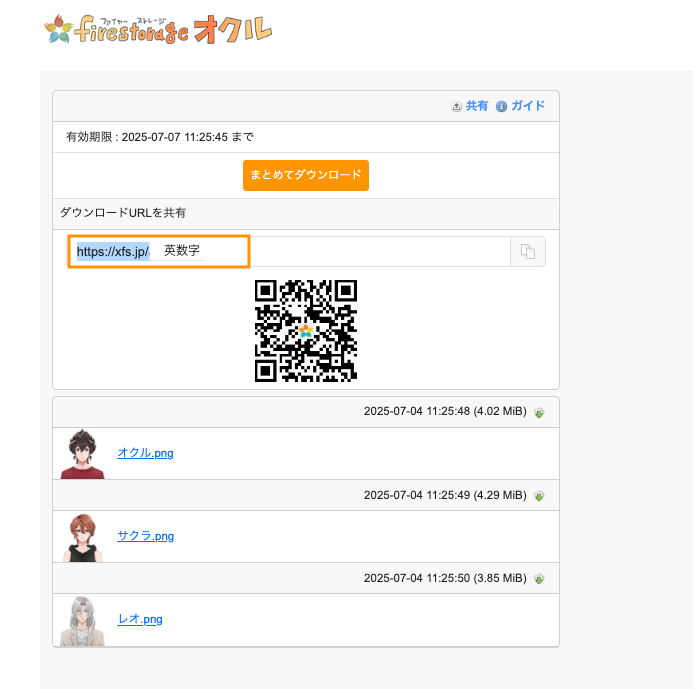The width and height of the screenshot is (693, 689).
Task: Click the サクラ.png character thumbnail
Action: click(83, 537)
